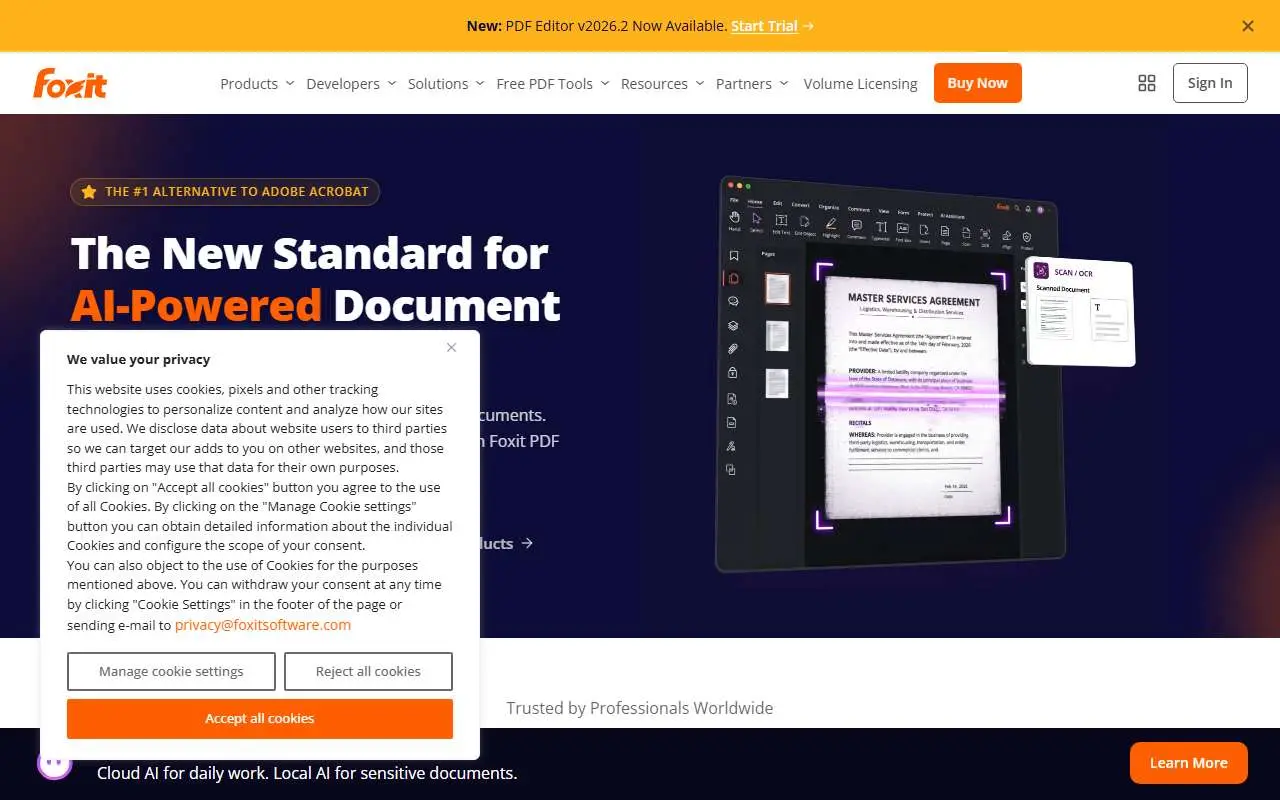Viewport: 1280px width, 800px height.
Task: Accept all cookies
Action: point(260,718)
